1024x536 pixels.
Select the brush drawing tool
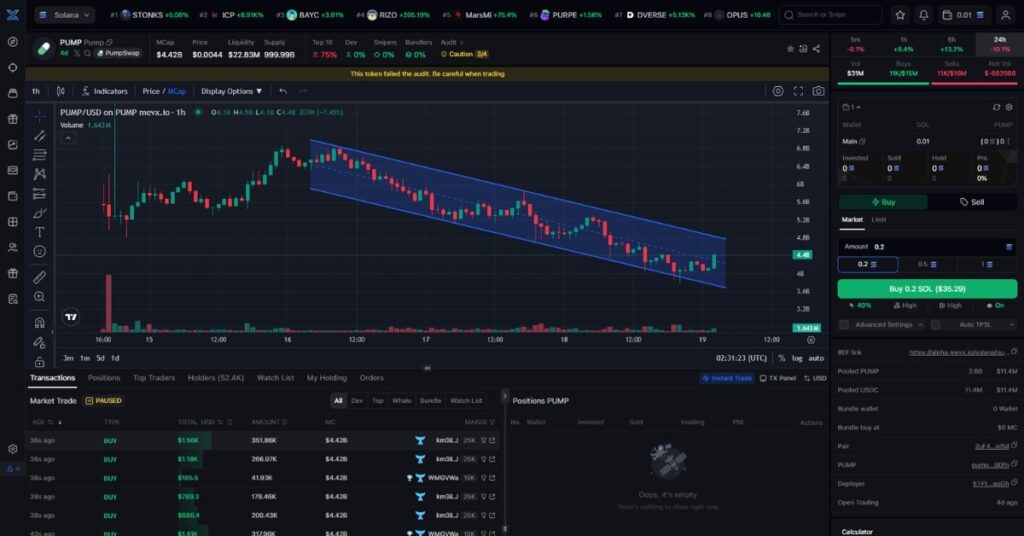point(40,213)
